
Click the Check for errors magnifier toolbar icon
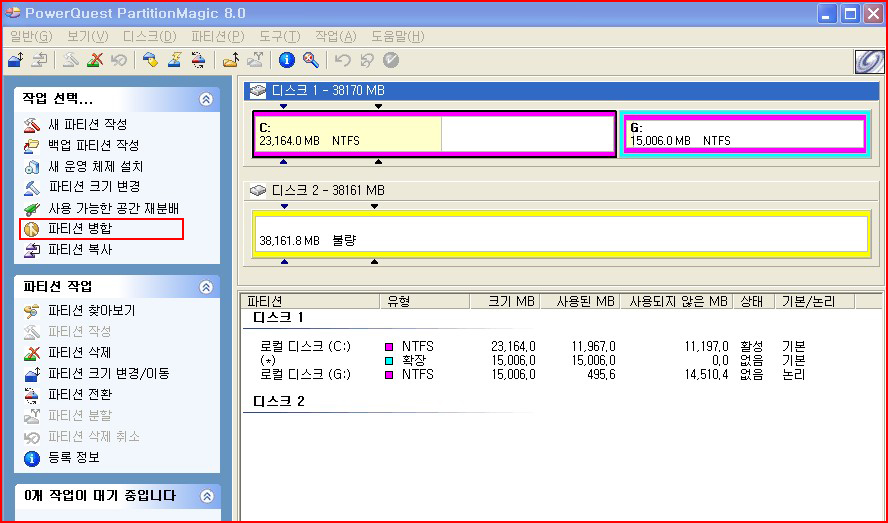(311, 59)
